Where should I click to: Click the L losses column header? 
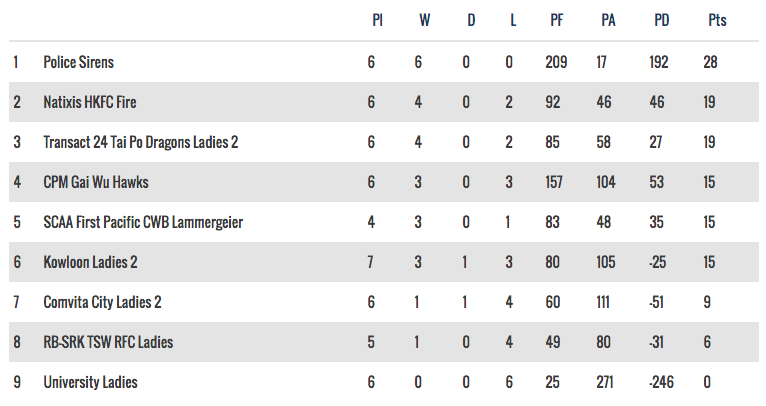pyautogui.click(x=513, y=20)
